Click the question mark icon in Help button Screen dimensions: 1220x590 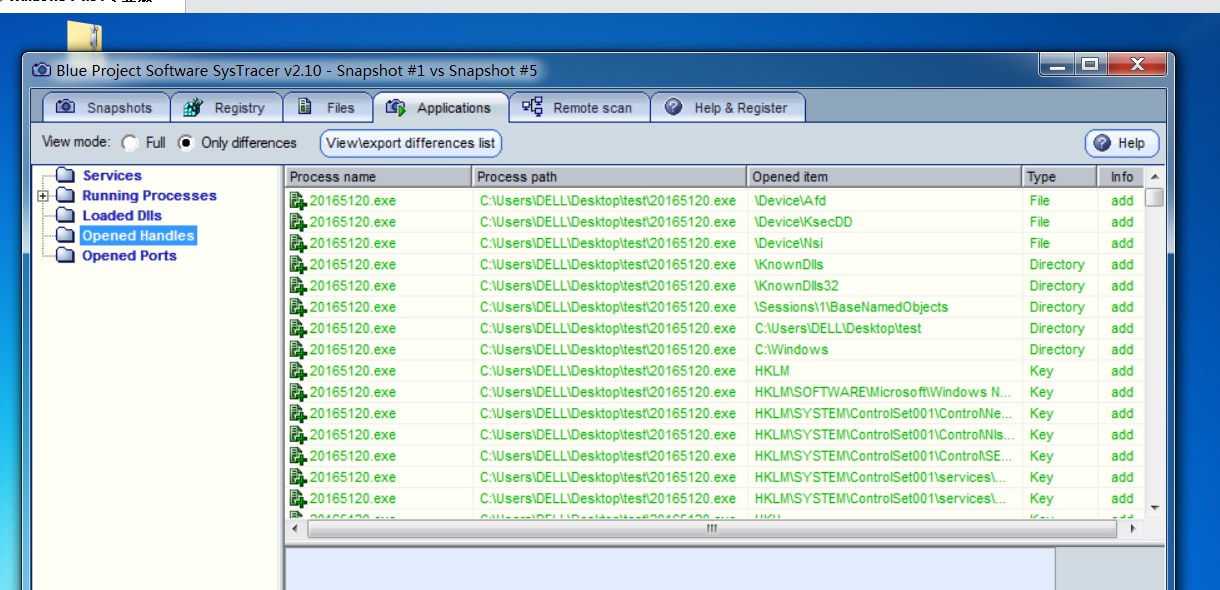pos(1102,143)
